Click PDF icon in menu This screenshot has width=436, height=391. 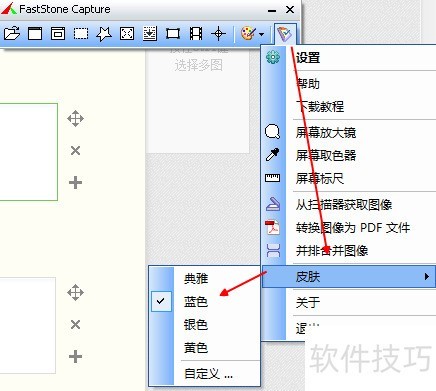[273, 227]
